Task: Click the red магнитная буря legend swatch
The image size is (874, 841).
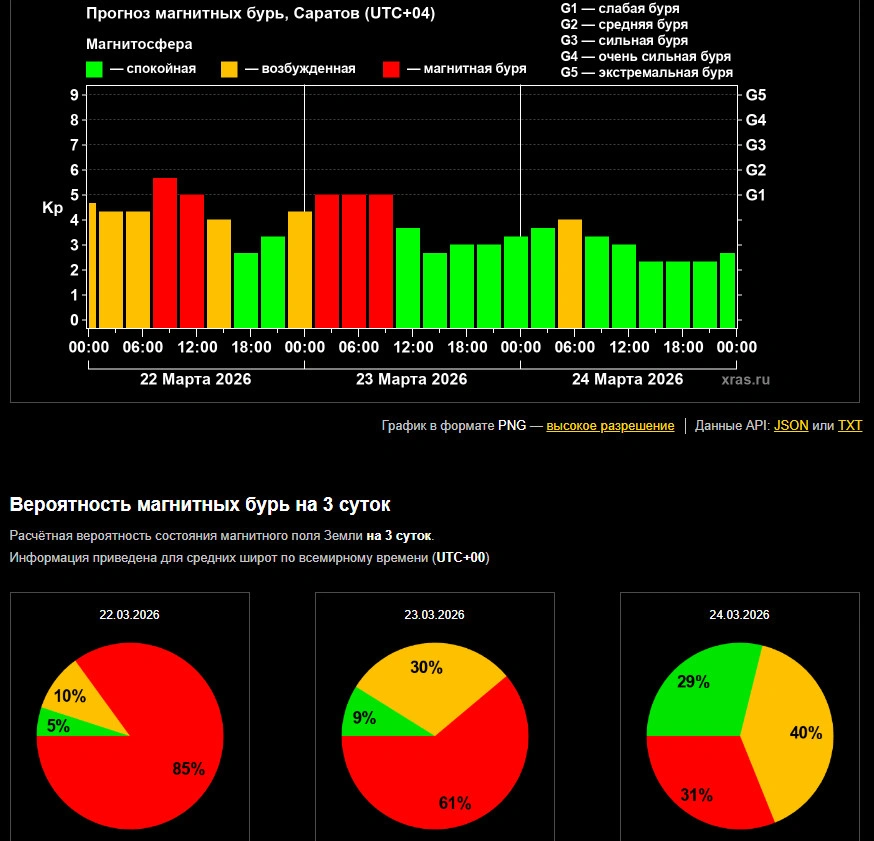Action: (391, 69)
